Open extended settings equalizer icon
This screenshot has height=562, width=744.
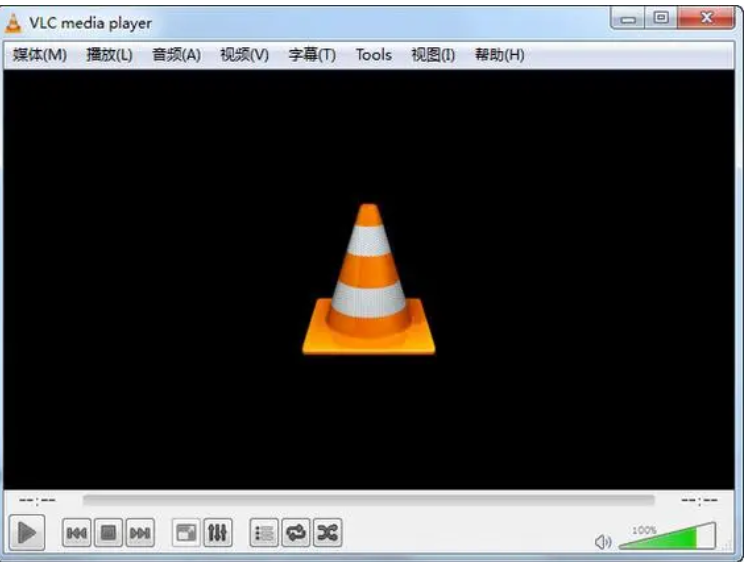(218, 533)
